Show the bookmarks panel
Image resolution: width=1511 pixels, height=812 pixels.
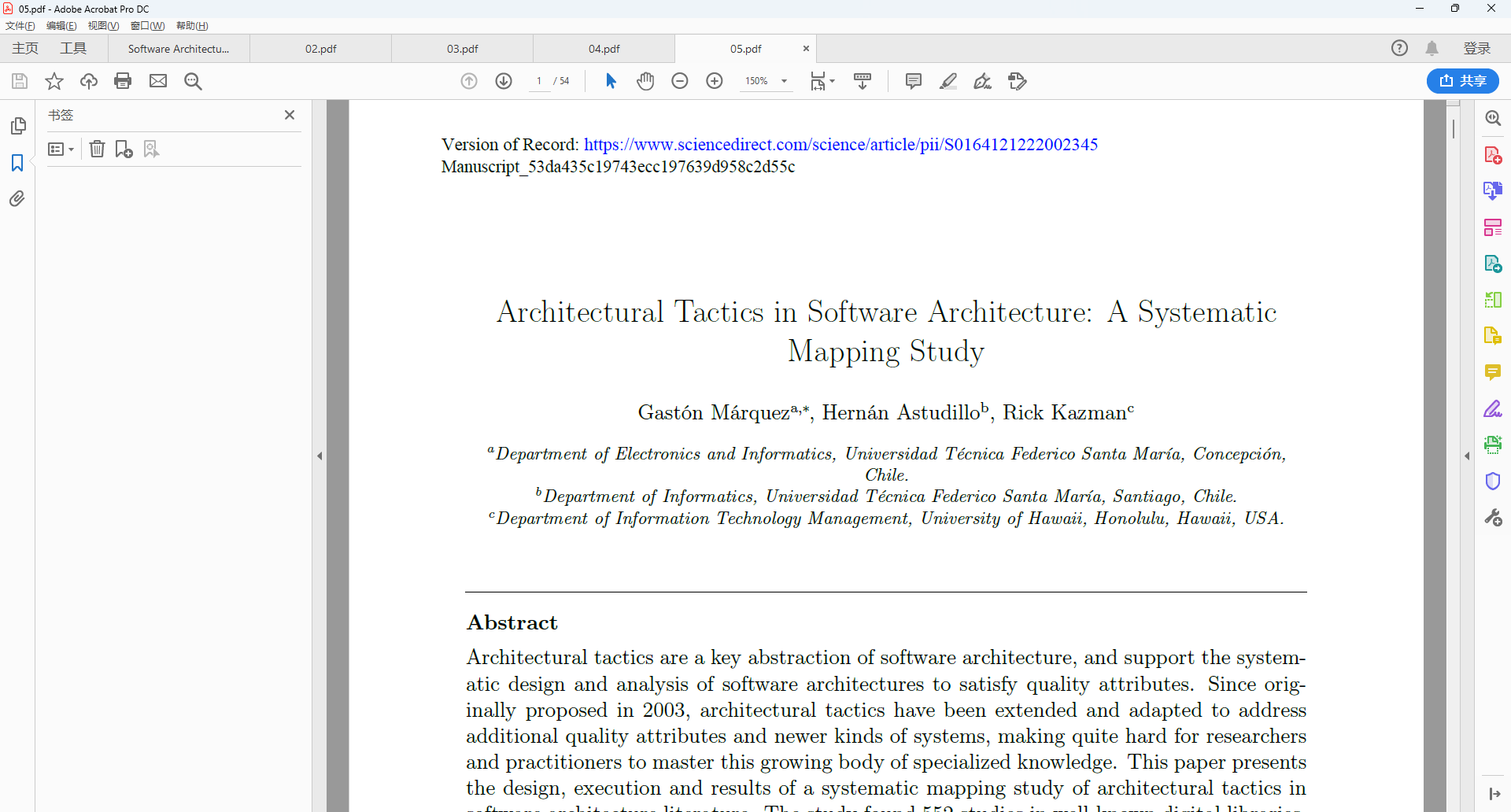(x=17, y=163)
